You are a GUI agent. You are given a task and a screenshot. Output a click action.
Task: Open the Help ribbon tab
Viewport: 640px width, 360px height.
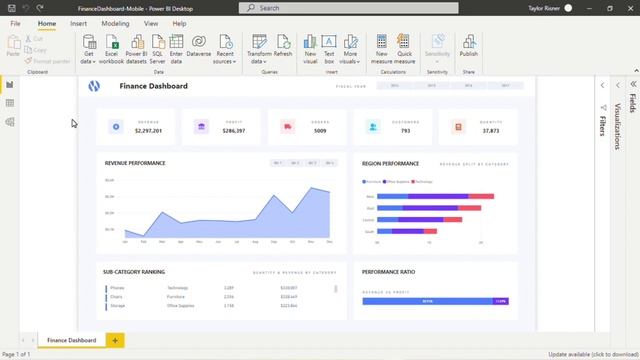pos(179,24)
